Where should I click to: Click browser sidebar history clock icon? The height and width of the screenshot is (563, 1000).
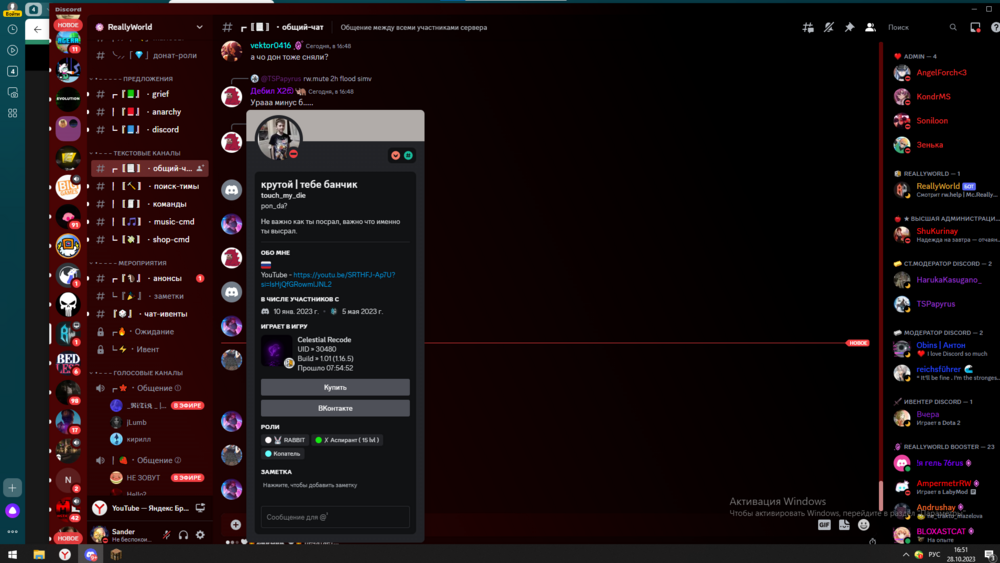(12, 29)
